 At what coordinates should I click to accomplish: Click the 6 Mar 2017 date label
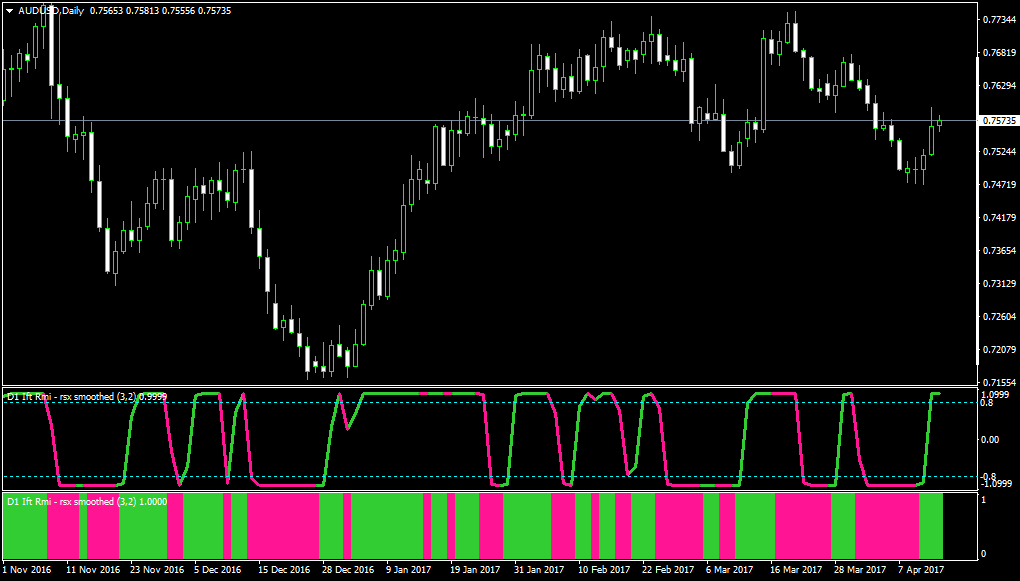[x=730, y=569]
